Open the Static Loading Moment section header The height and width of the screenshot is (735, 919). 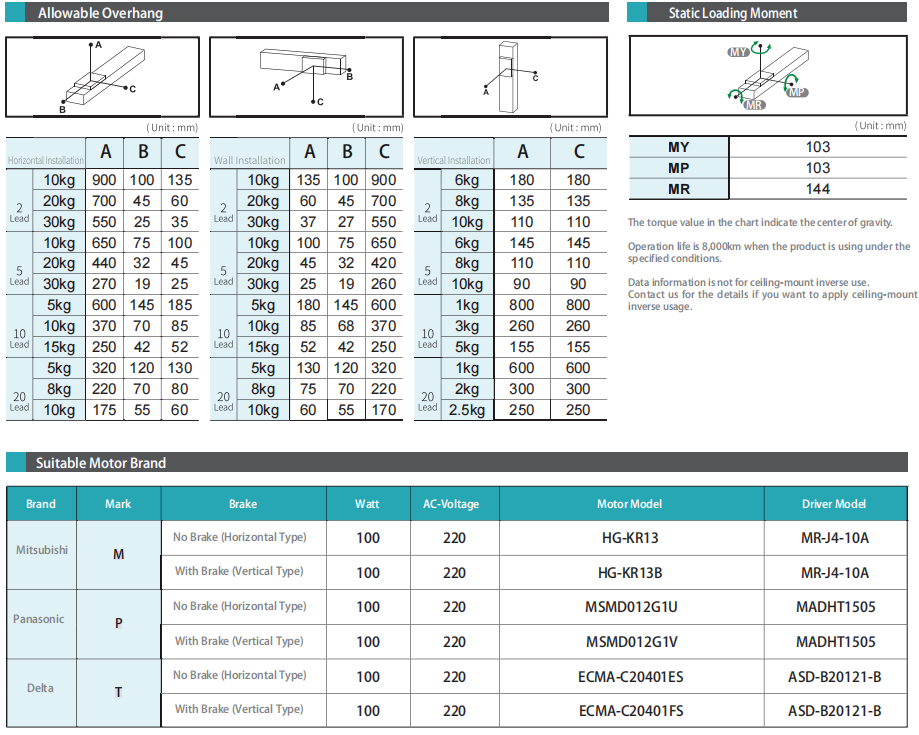733,13
